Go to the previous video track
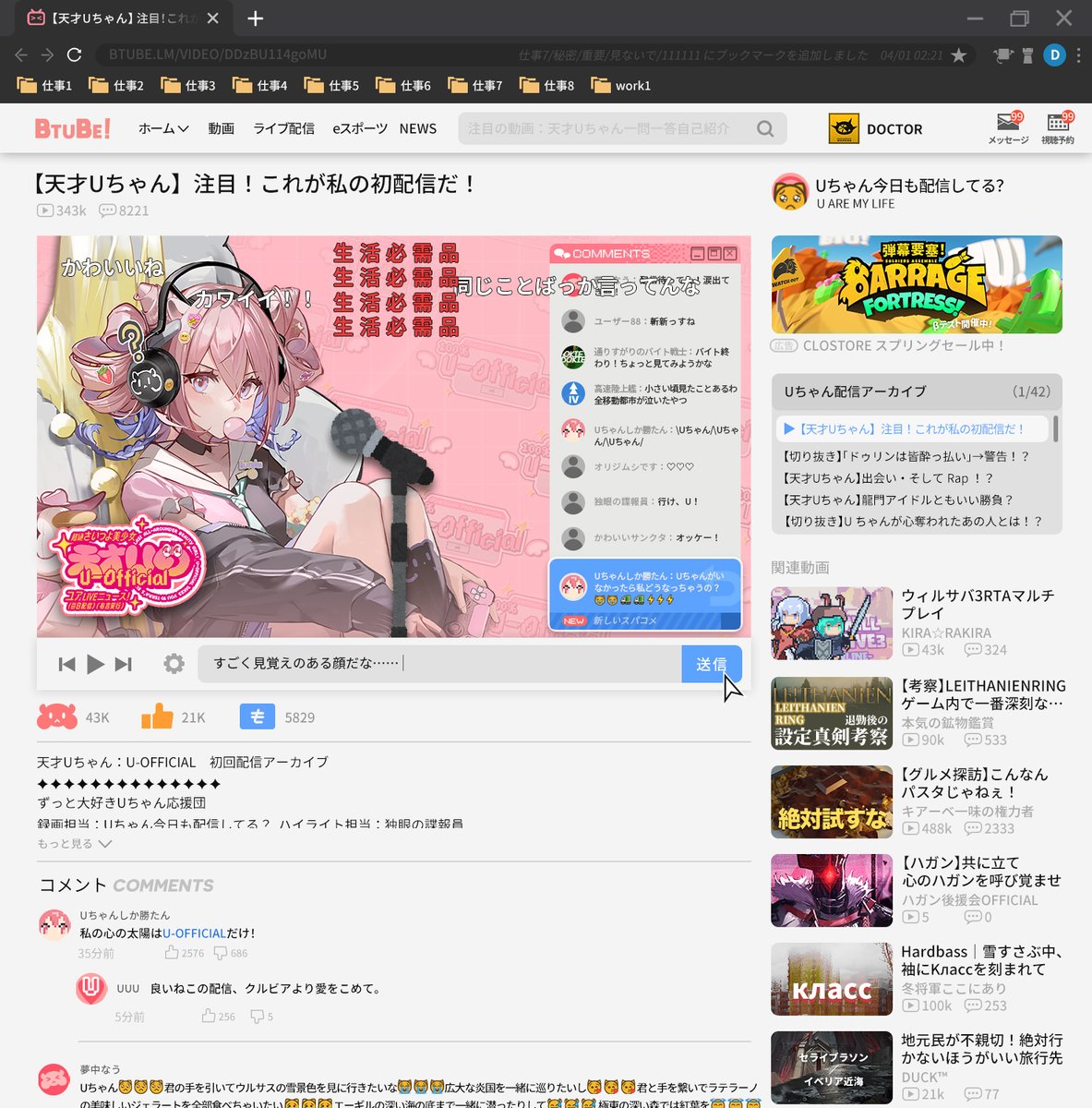The width and height of the screenshot is (1092, 1108). coord(66,664)
